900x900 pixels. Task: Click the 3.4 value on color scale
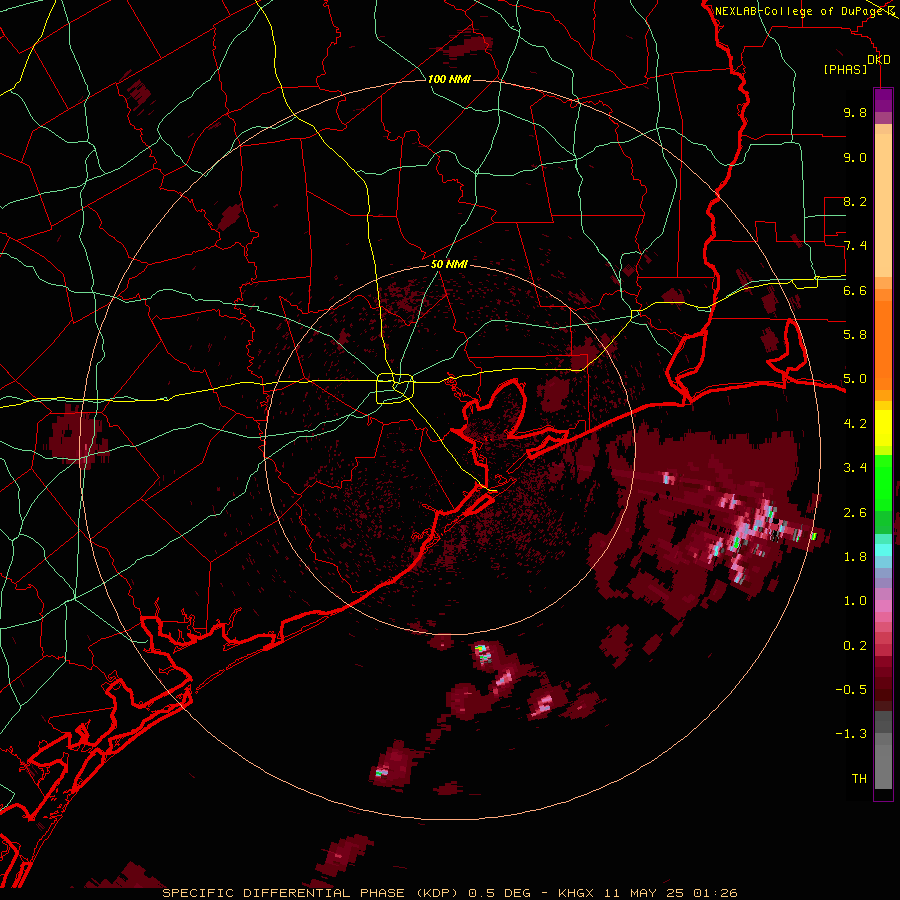[x=855, y=468]
